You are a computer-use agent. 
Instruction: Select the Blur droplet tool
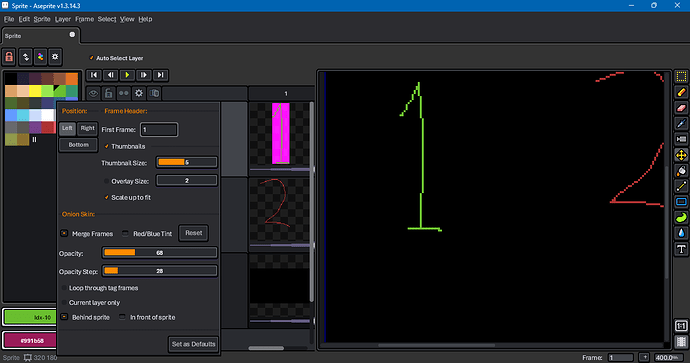681,233
